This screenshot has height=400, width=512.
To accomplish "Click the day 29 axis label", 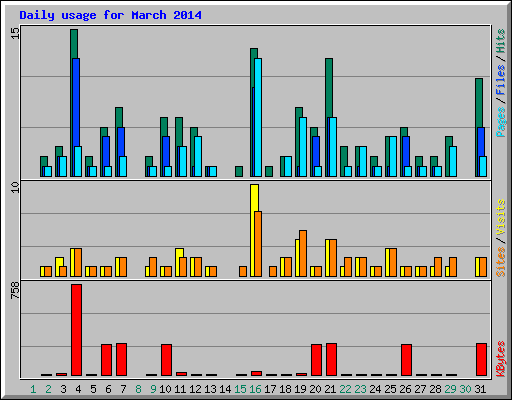I will 450,389.
